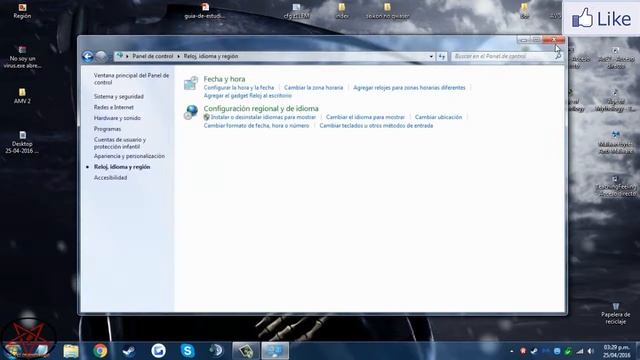Click the Forward arrow in Control Panel
640x360 pixels.
click(101, 56)
